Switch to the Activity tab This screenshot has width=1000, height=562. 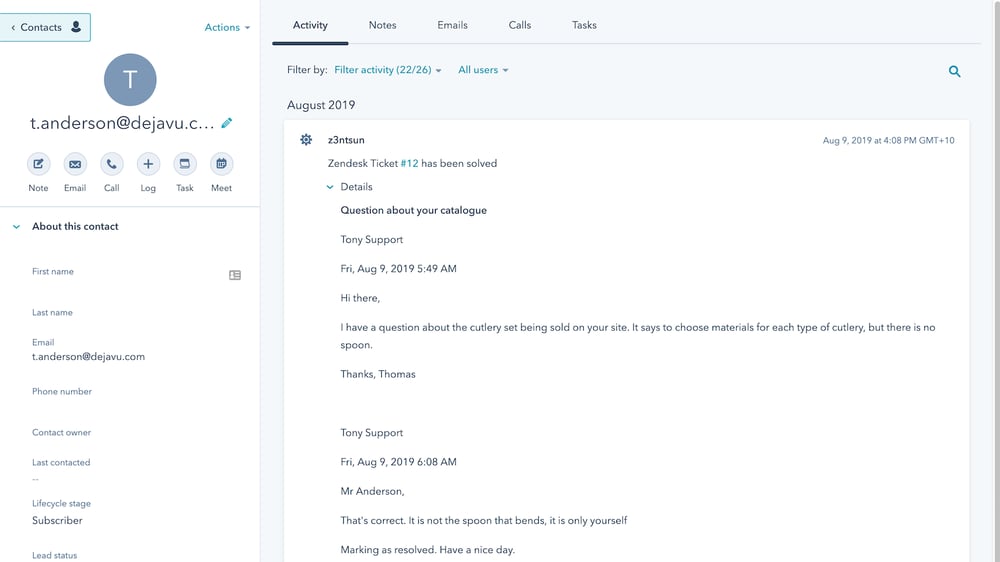[310, 26]
